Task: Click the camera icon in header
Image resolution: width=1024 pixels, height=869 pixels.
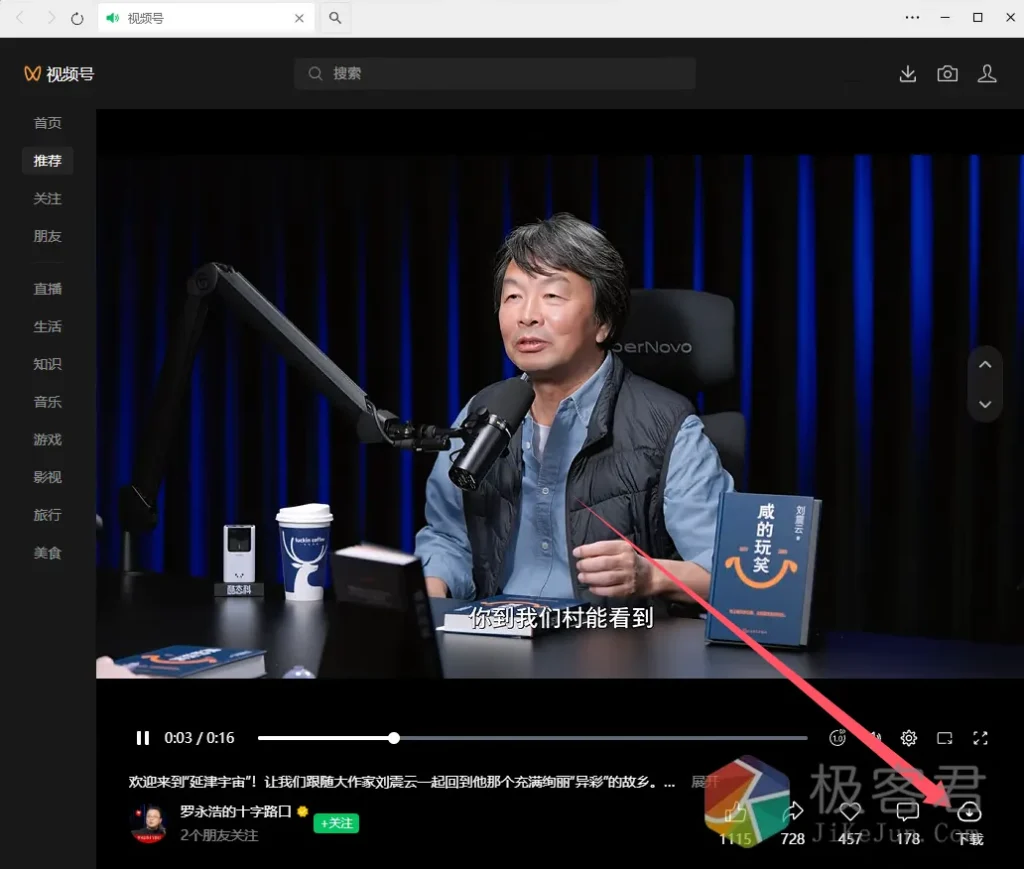Action: point(947,74)
